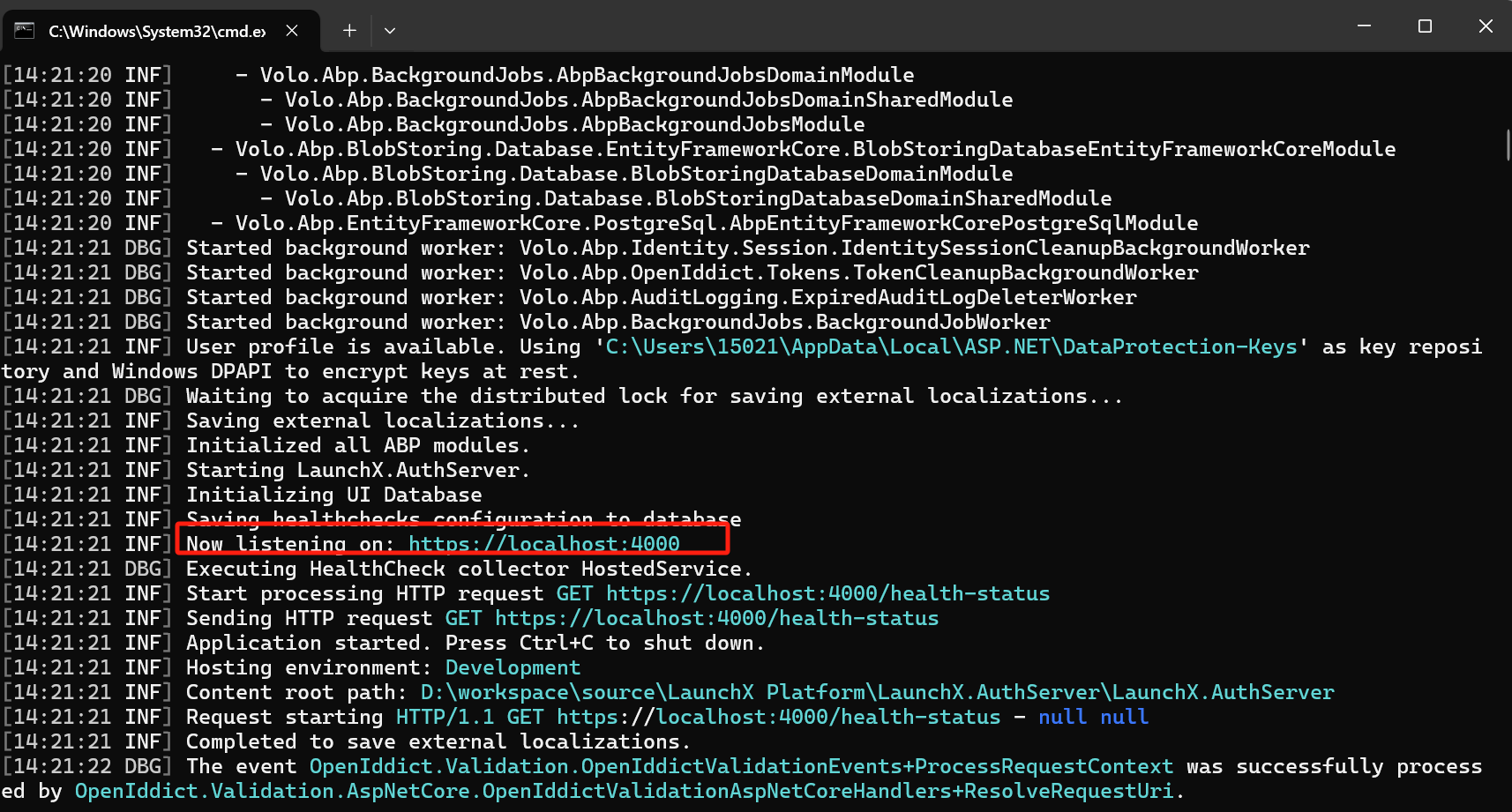1512x812 pixels.
Task: Open health-status URL in 'Request starting' line
Action: pos(778,717)
